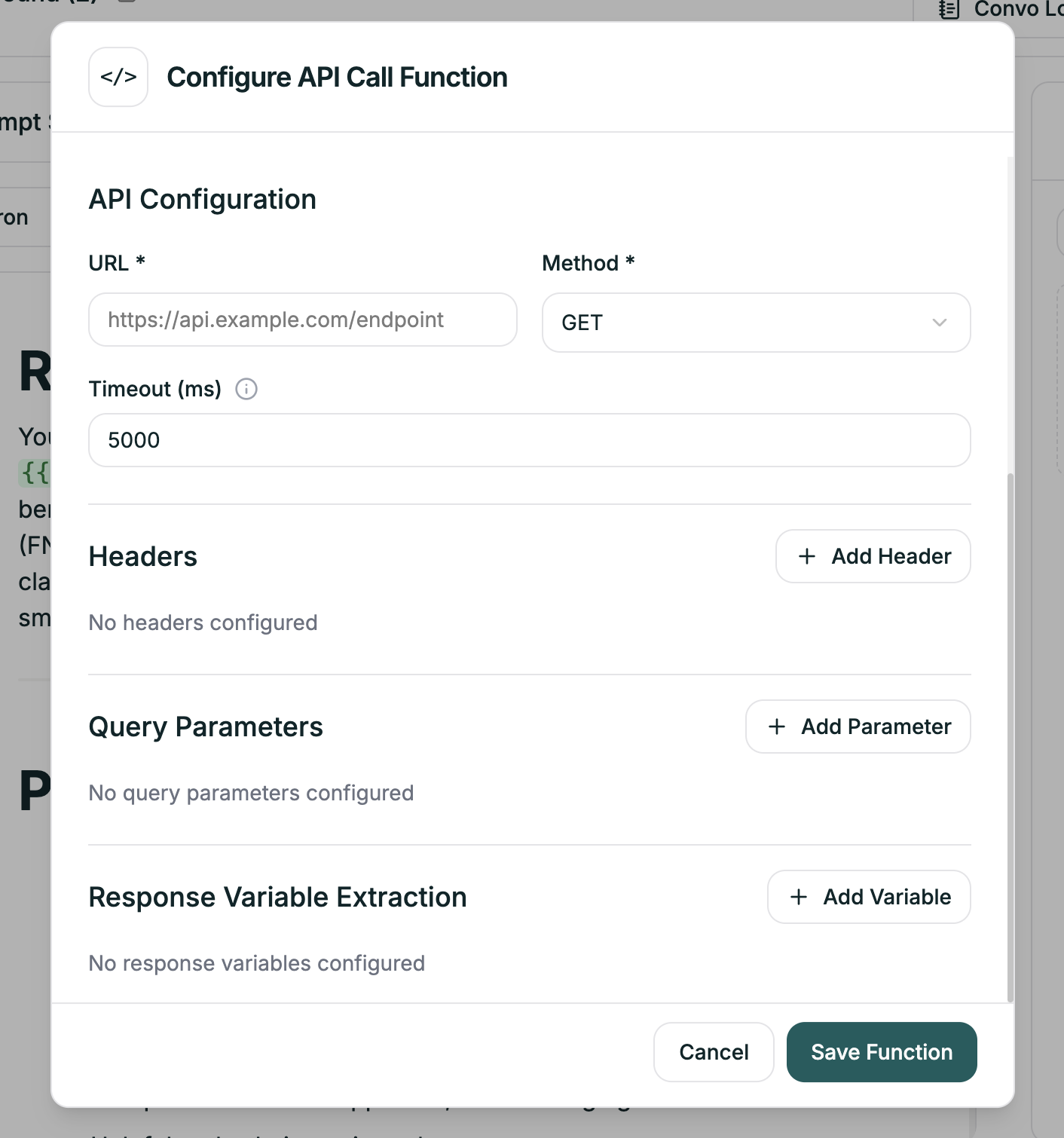Click the </> code icon in dialog header
This screenshot has height=1138, width=1064.
(118, 76)
